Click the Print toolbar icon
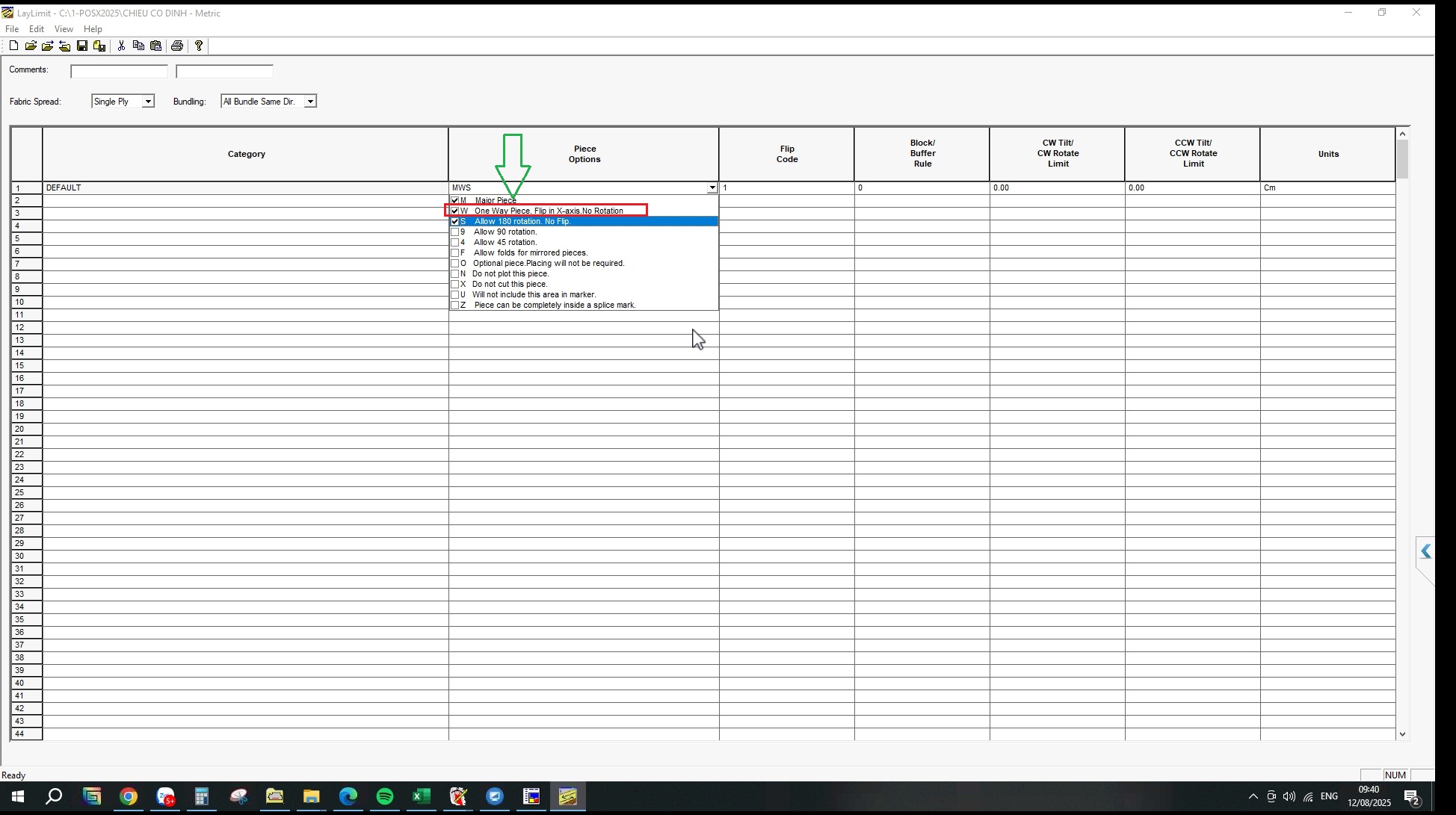The width and height of the screenshot is (1456, 815). [177, 46]
